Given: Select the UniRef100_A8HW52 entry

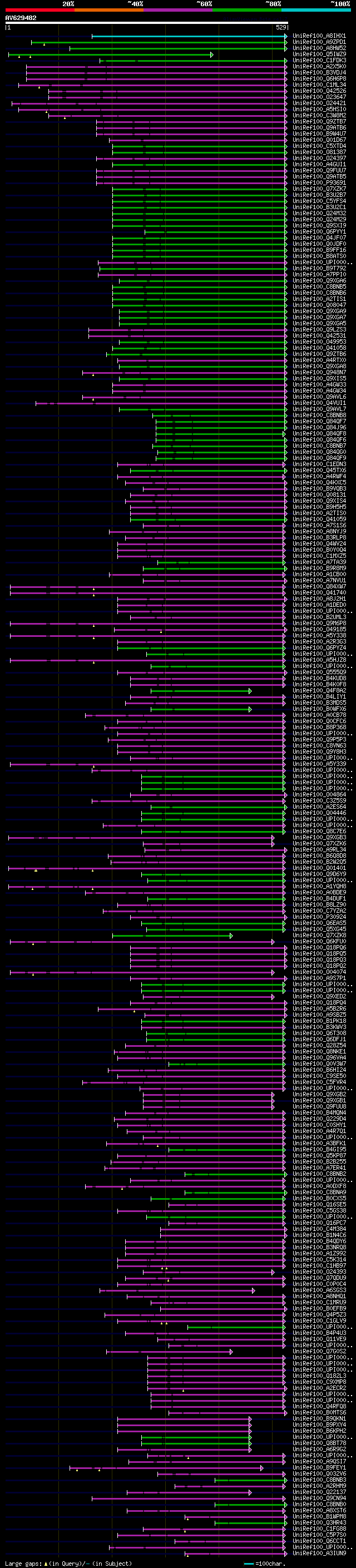Looking at the screenshot, I should point(319,48).
